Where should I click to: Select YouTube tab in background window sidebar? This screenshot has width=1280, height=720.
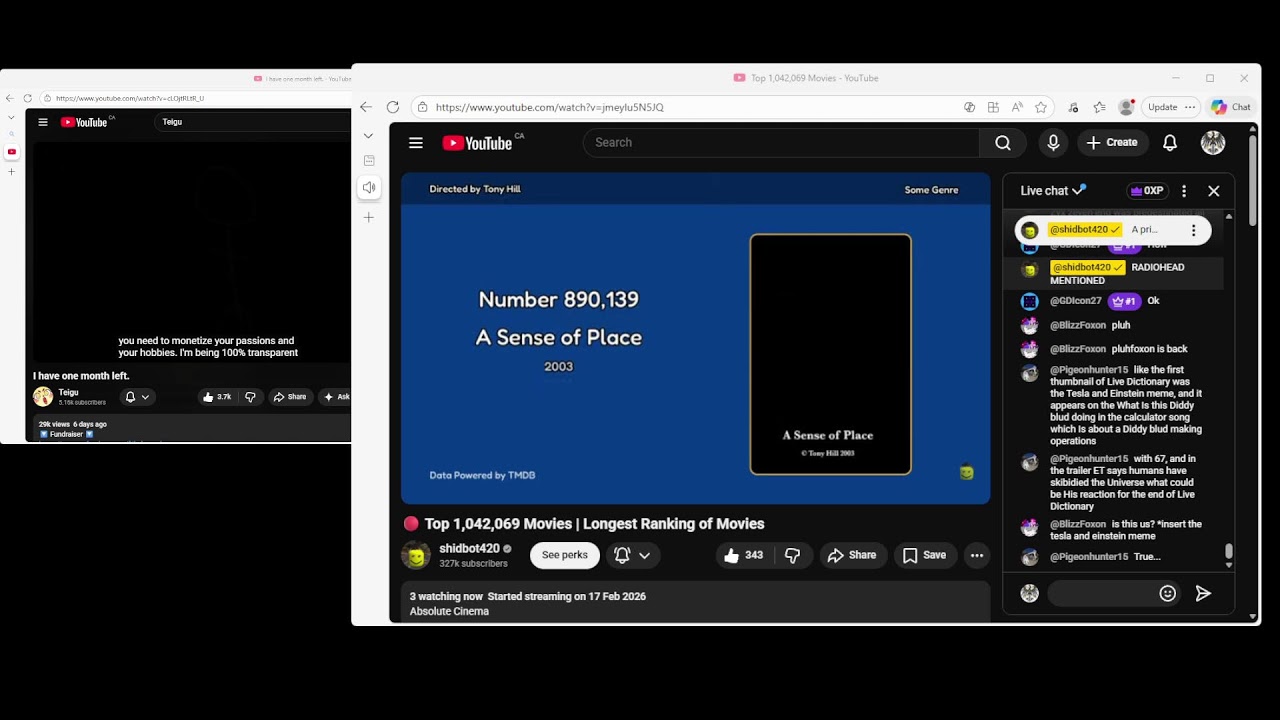point(12,152)
